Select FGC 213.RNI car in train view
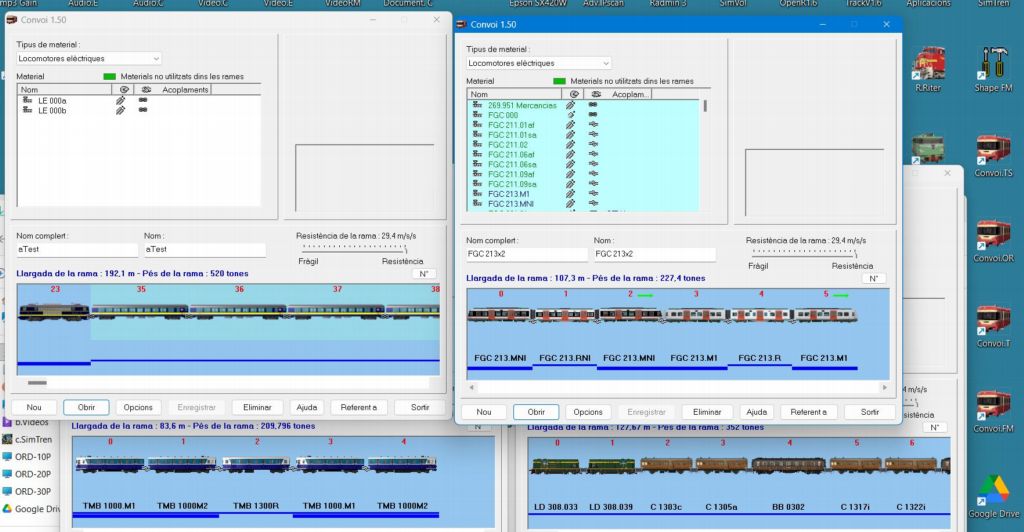The height and width of the screenshot is (532, 1024). 565,315
